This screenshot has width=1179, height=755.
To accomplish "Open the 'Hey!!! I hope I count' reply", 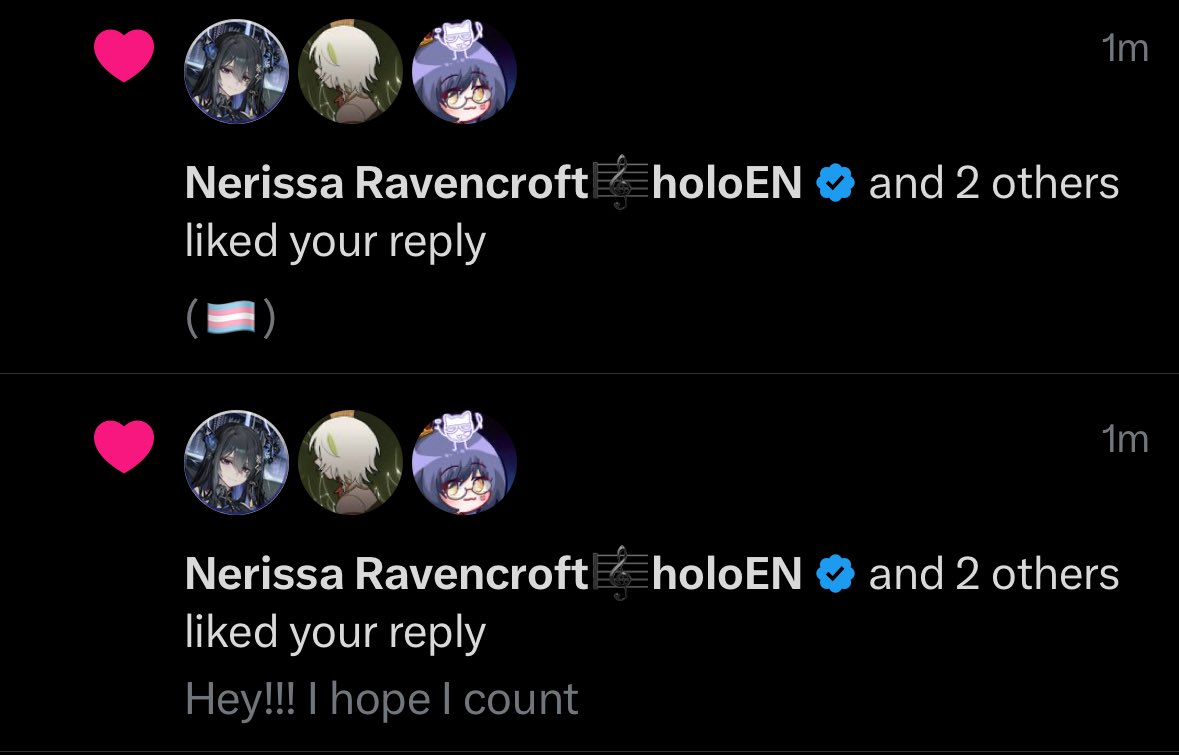I will [x=382, y=700].
